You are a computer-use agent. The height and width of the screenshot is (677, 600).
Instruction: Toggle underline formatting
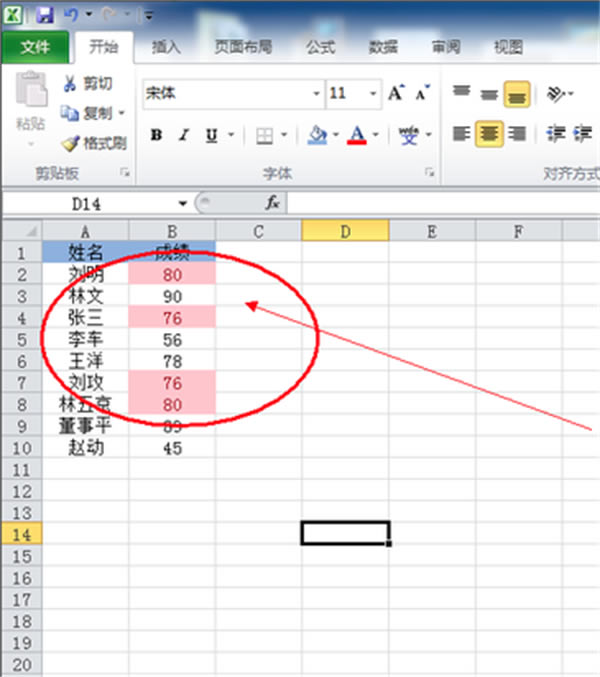pos(212,135)
